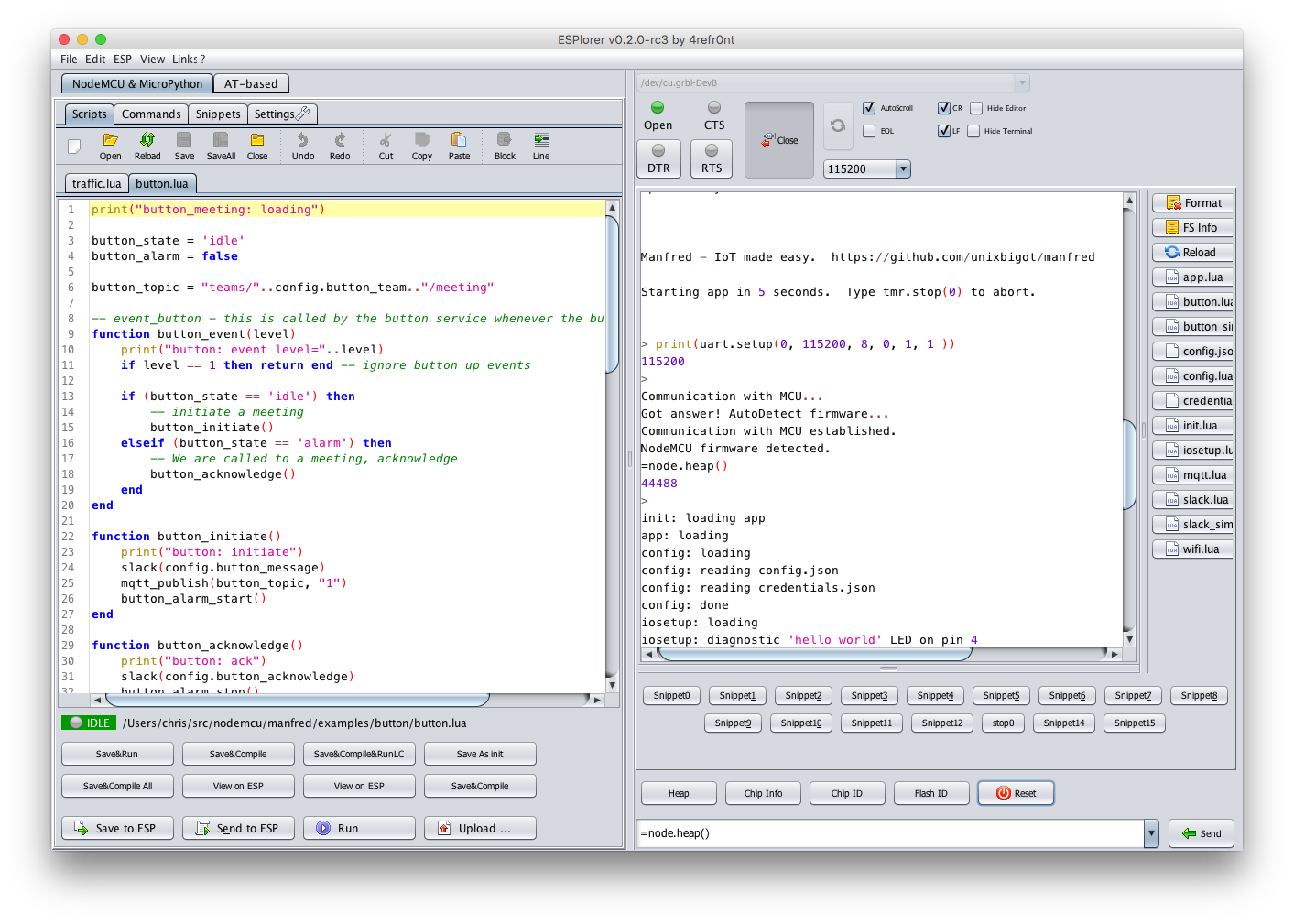Screen dimensions: 1294x924
Task: Close the file via Close toolbar icon
Action: tap(257, 146)
